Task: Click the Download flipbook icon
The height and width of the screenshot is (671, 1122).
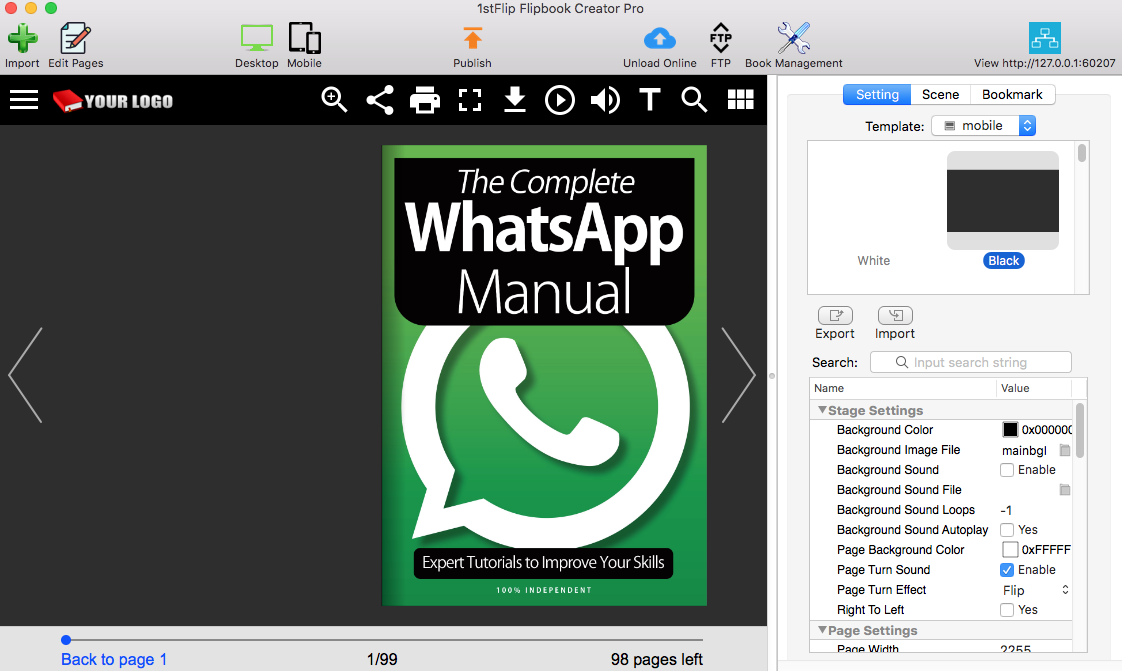Action: [x=514, y=100]
